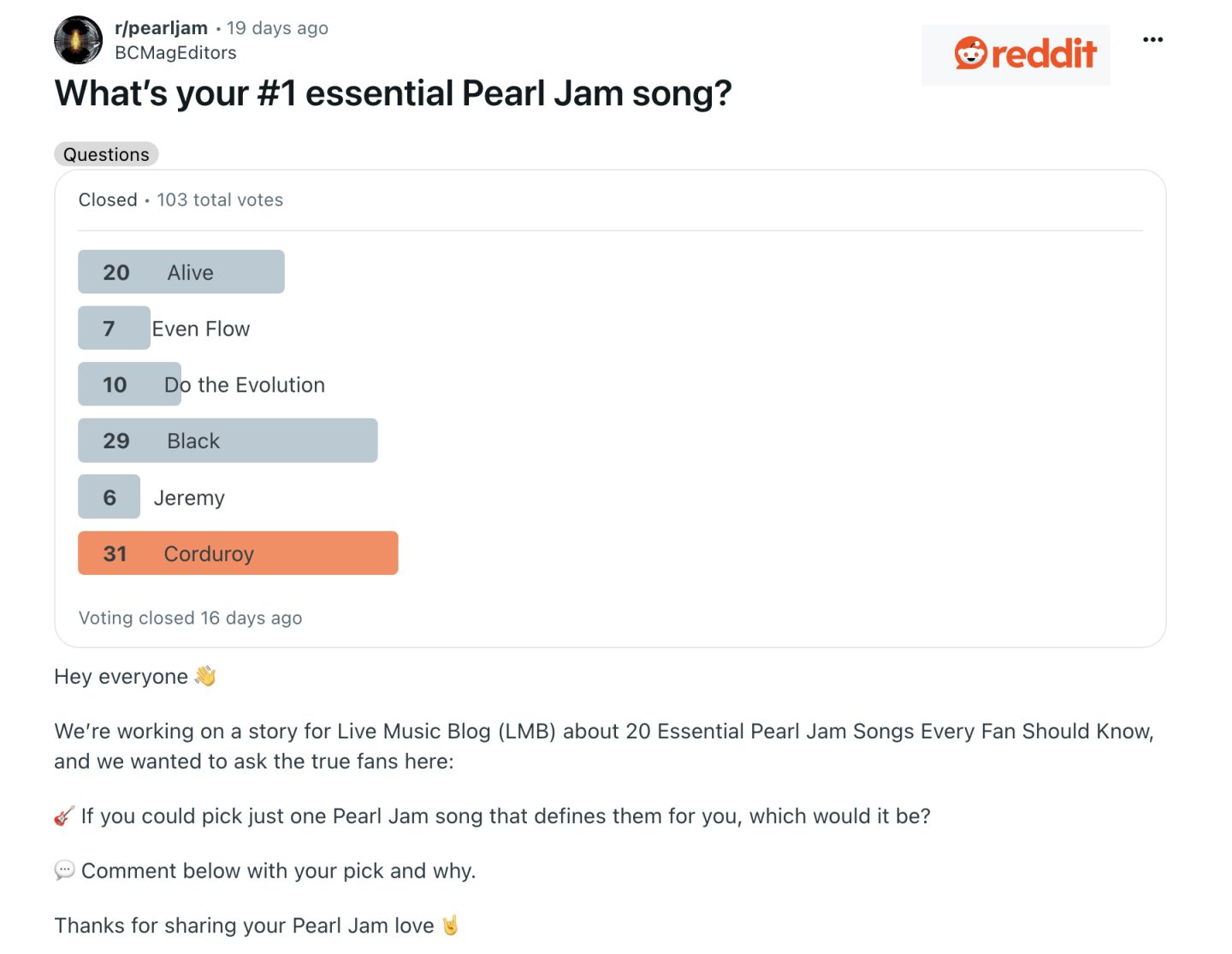Open the r/pearljam subreddit link
1232x954 pixels.
coord(161,27)
